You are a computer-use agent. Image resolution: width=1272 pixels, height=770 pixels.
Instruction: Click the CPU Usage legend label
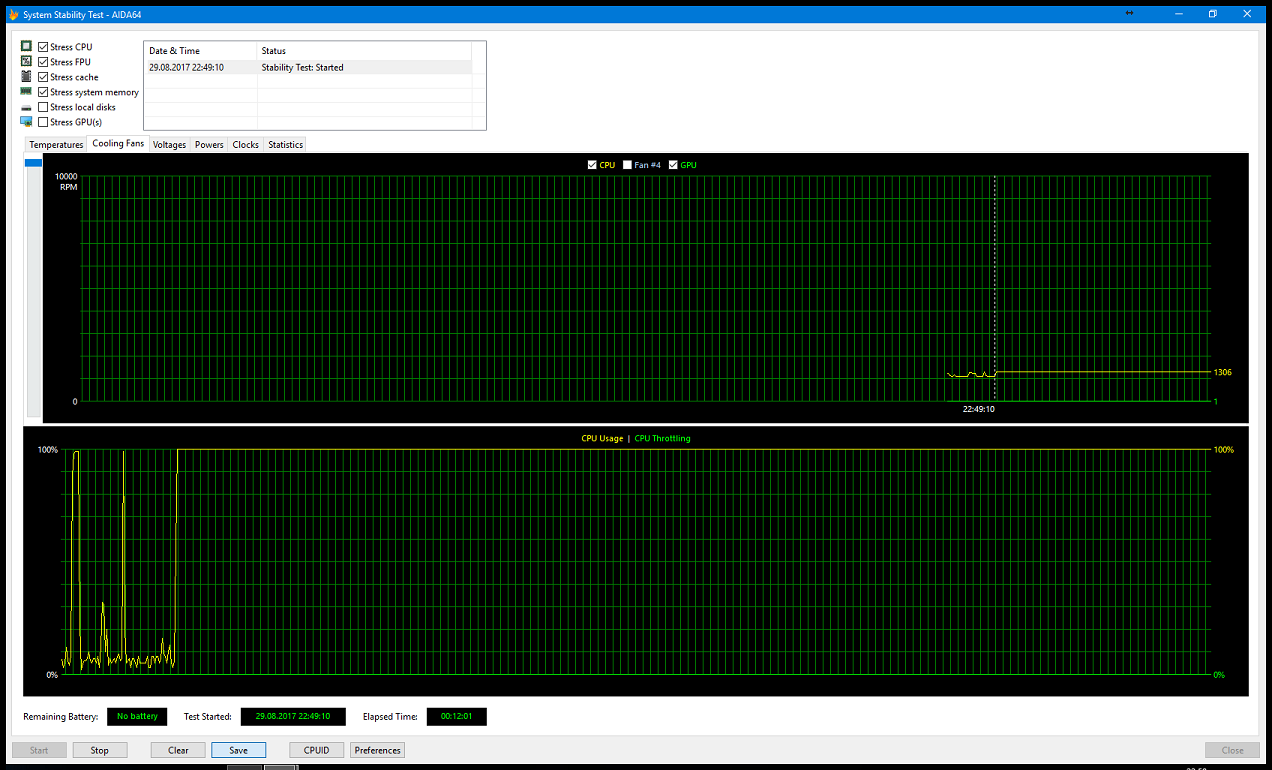(x=602, y=438)
